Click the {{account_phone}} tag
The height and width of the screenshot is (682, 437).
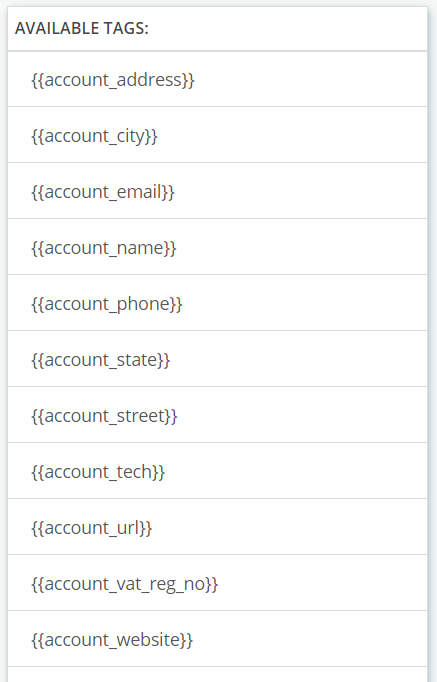click(107, 304)
